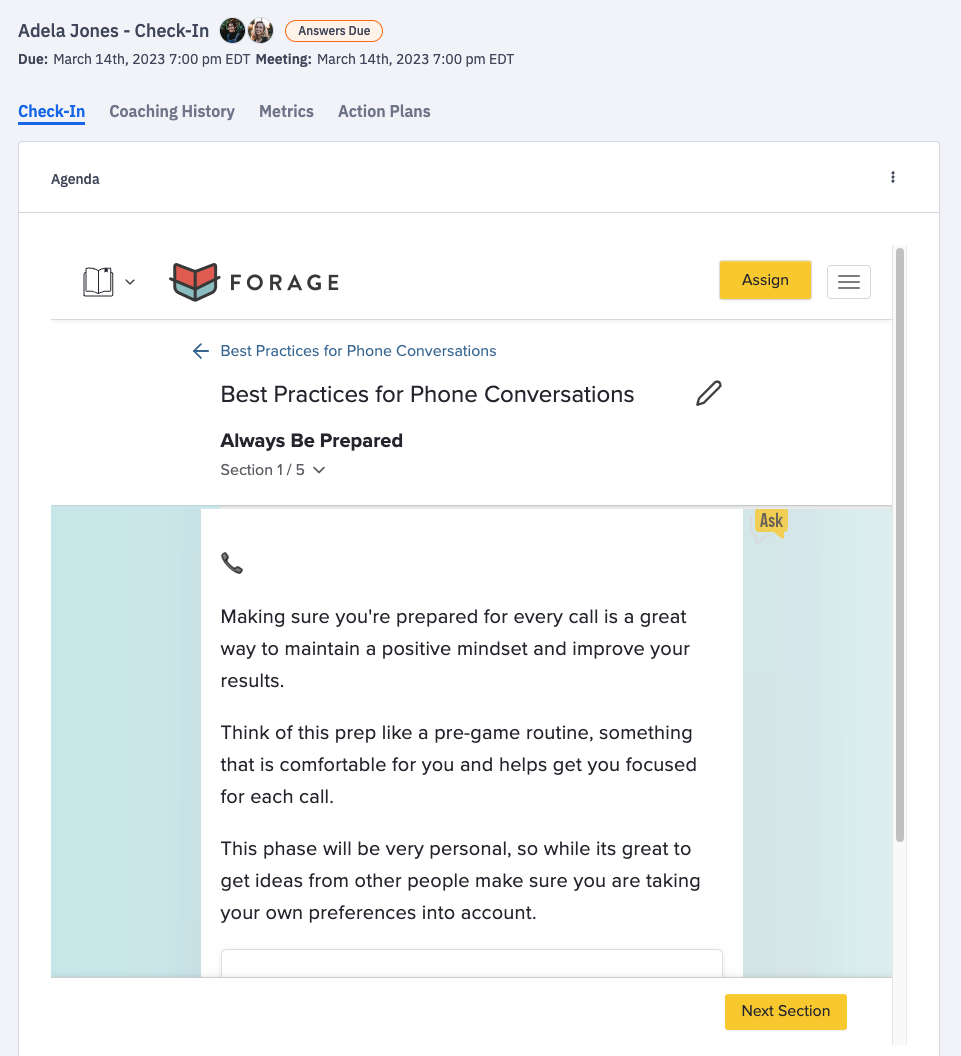This screenshot has height=1056, width=961.
Task: Open the Metrics tab
Action: (286, 111)
